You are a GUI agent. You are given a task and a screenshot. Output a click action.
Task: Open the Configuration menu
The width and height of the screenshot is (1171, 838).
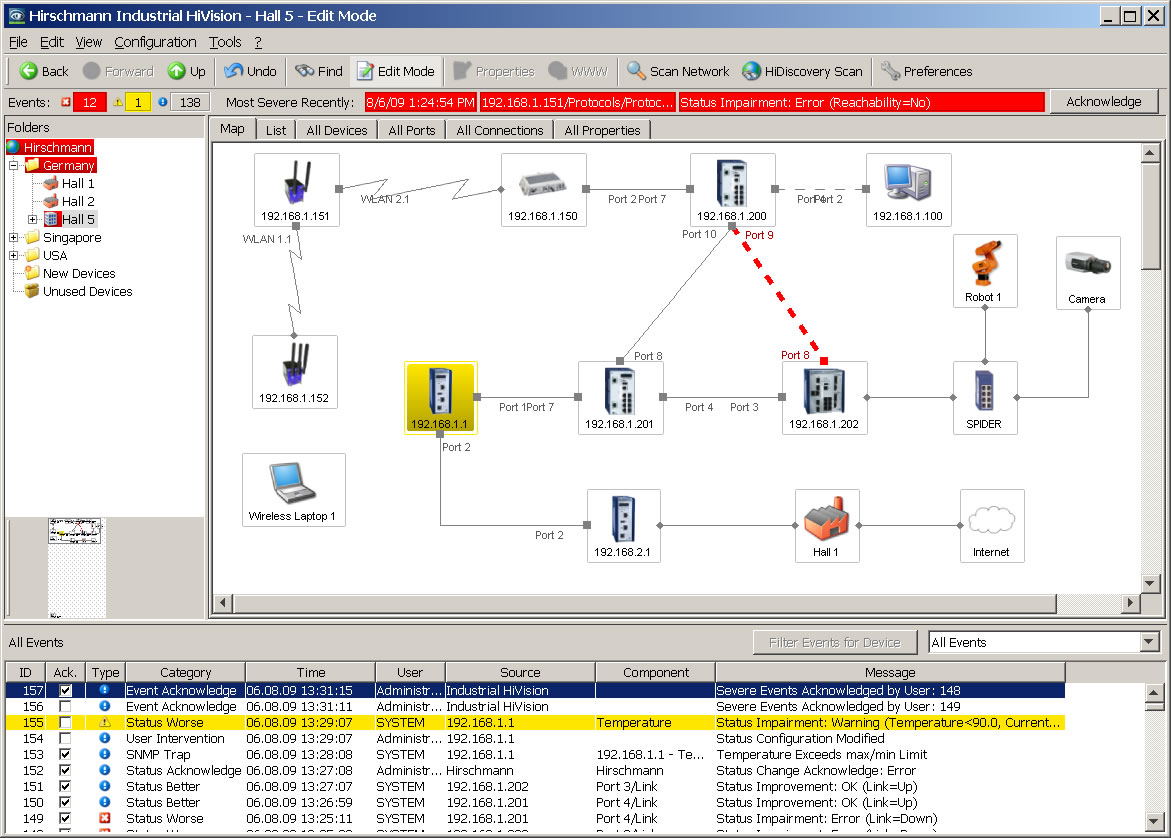click(155, 42)
